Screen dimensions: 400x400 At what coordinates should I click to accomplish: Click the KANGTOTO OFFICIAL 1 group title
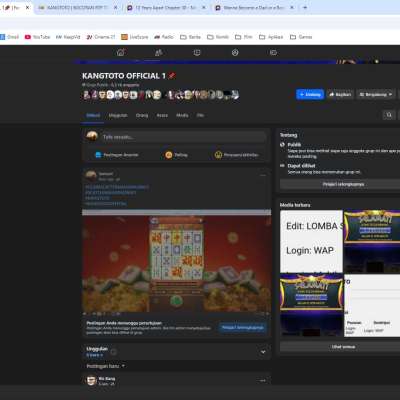click(124, 76)
